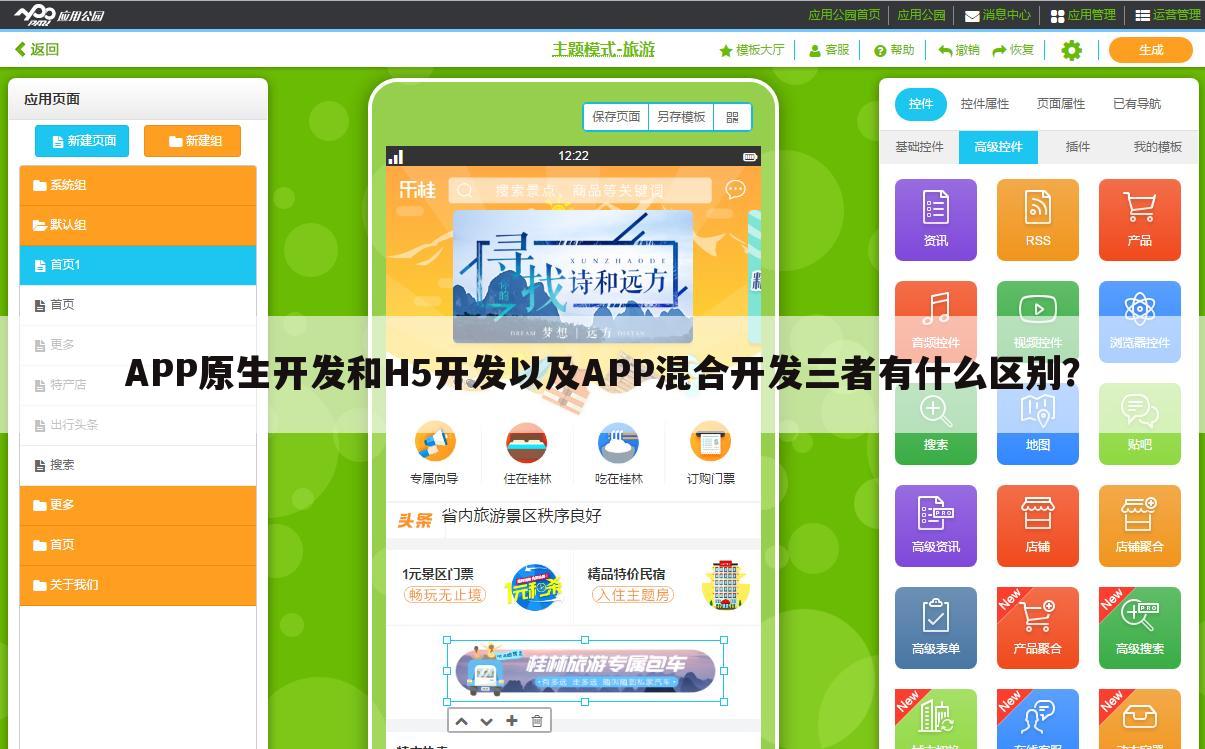Add the 高级搜索 widget

pyautogui.click(x=1139, y=627)
